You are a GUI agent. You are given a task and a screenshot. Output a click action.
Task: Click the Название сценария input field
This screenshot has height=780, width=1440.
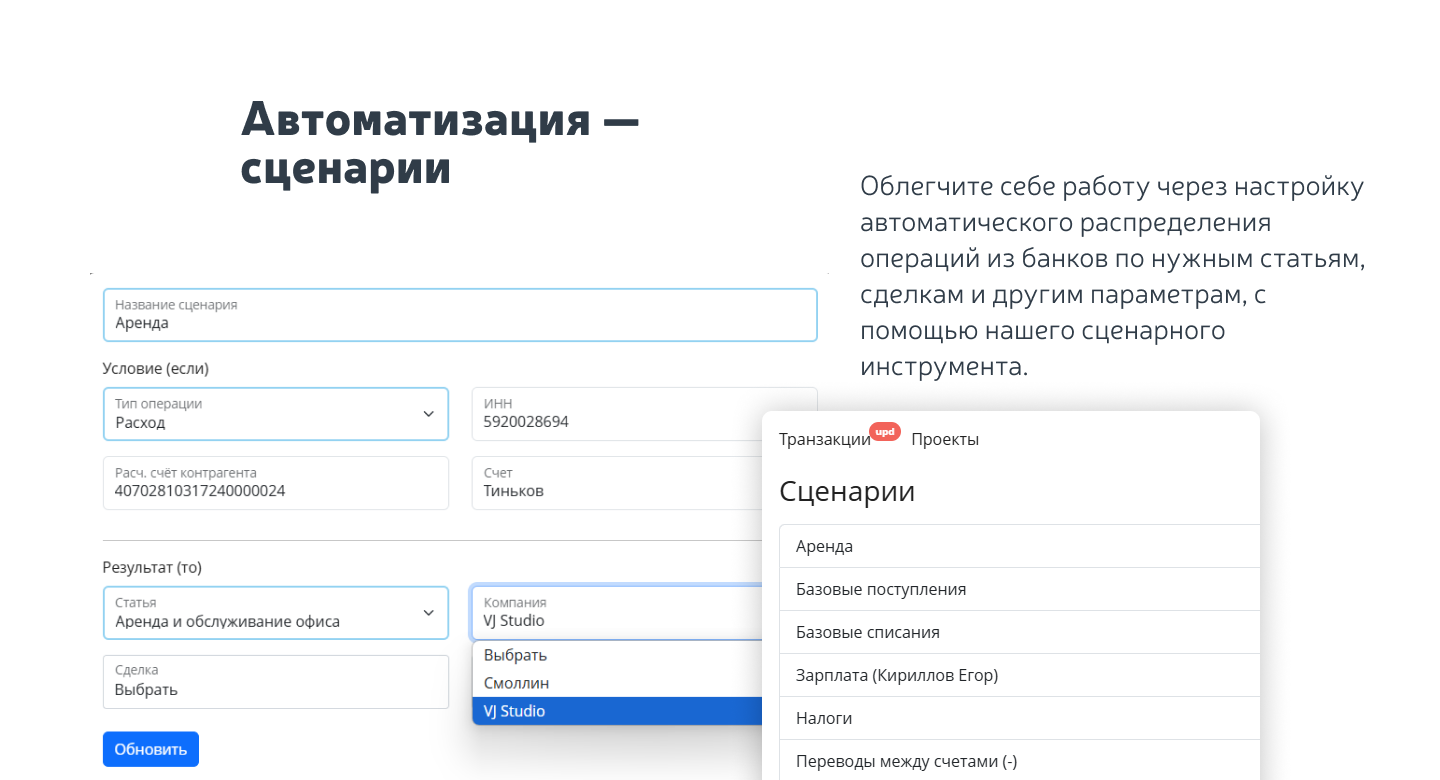click(x=460, y=315)
